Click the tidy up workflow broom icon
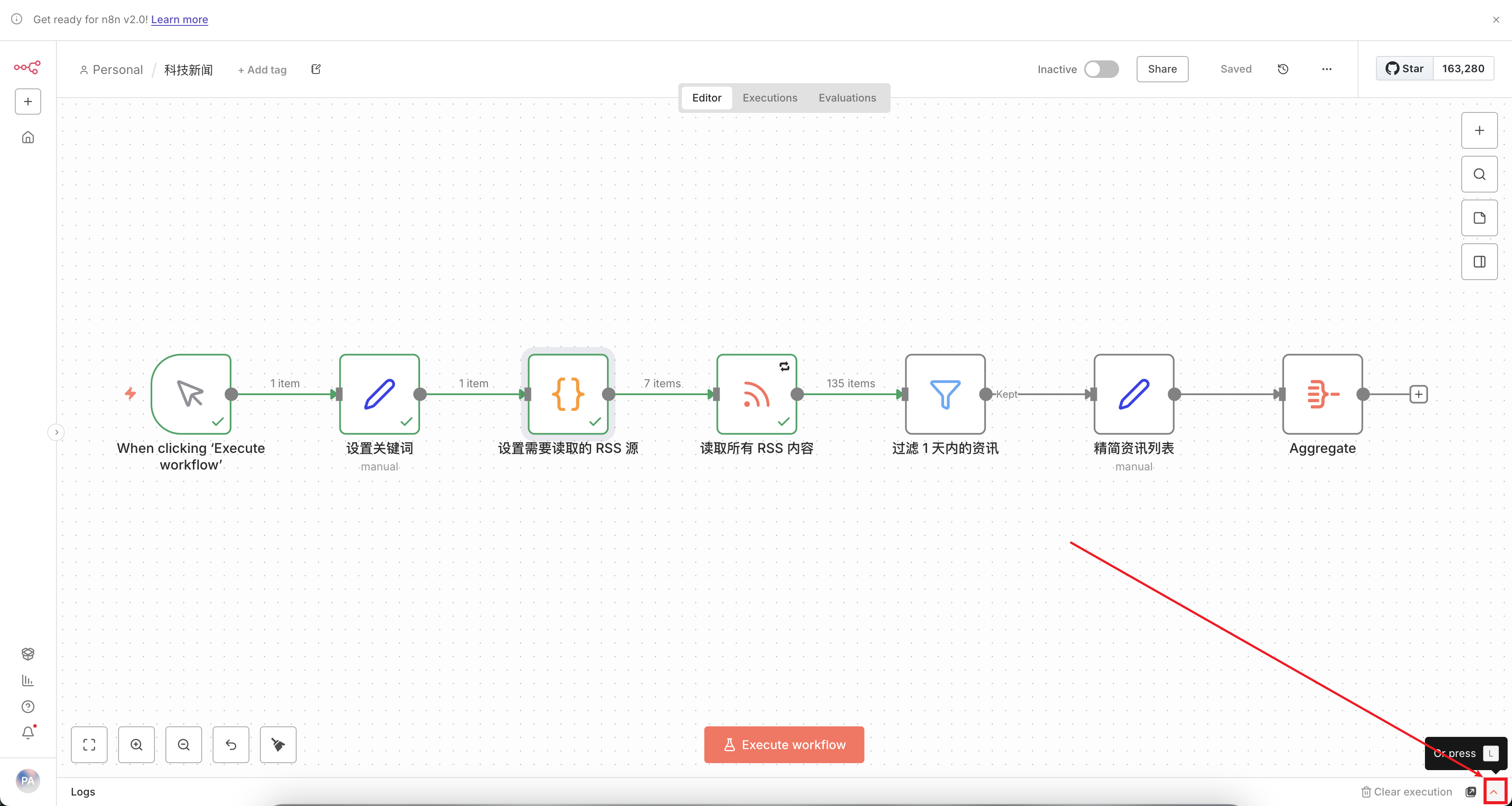 278,744
